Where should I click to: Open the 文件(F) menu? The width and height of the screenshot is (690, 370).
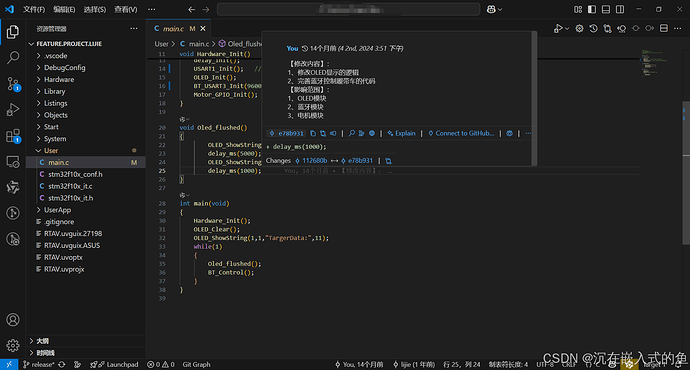click(x=34, y=9)
